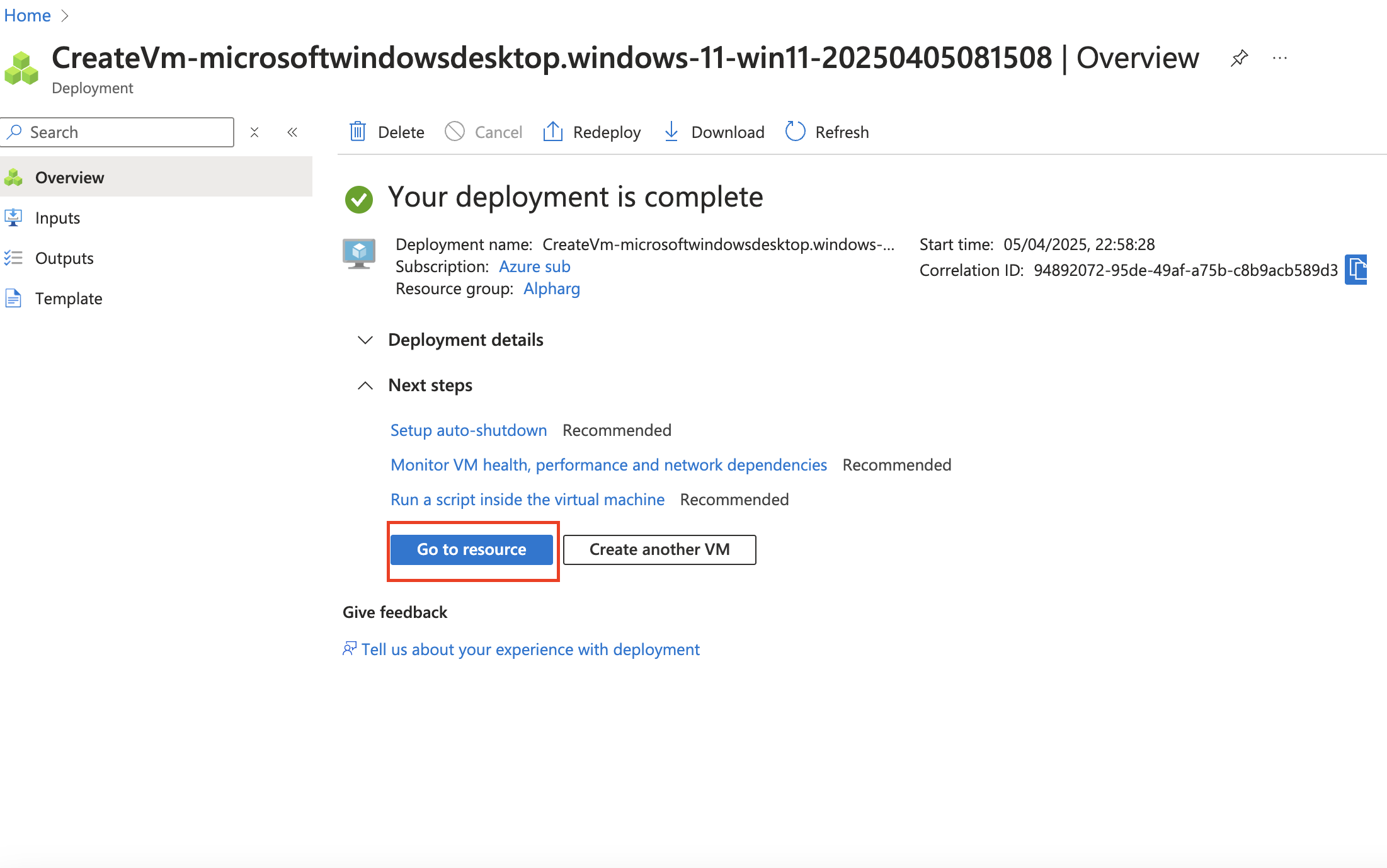1387x868 pixels.
Task: Click the Download arrow icon
Action: click(x=671, y=132)
